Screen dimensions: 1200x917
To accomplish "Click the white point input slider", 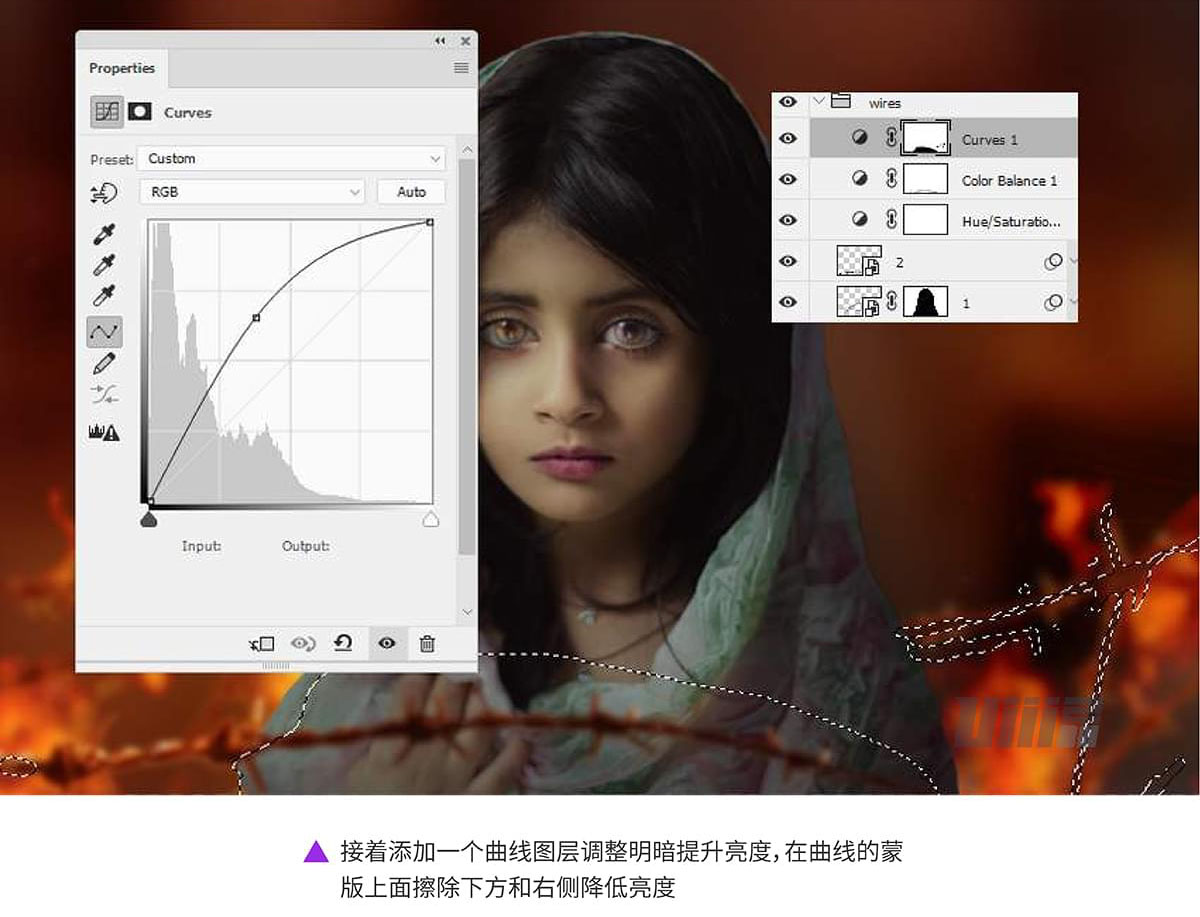I will point(431,519).
